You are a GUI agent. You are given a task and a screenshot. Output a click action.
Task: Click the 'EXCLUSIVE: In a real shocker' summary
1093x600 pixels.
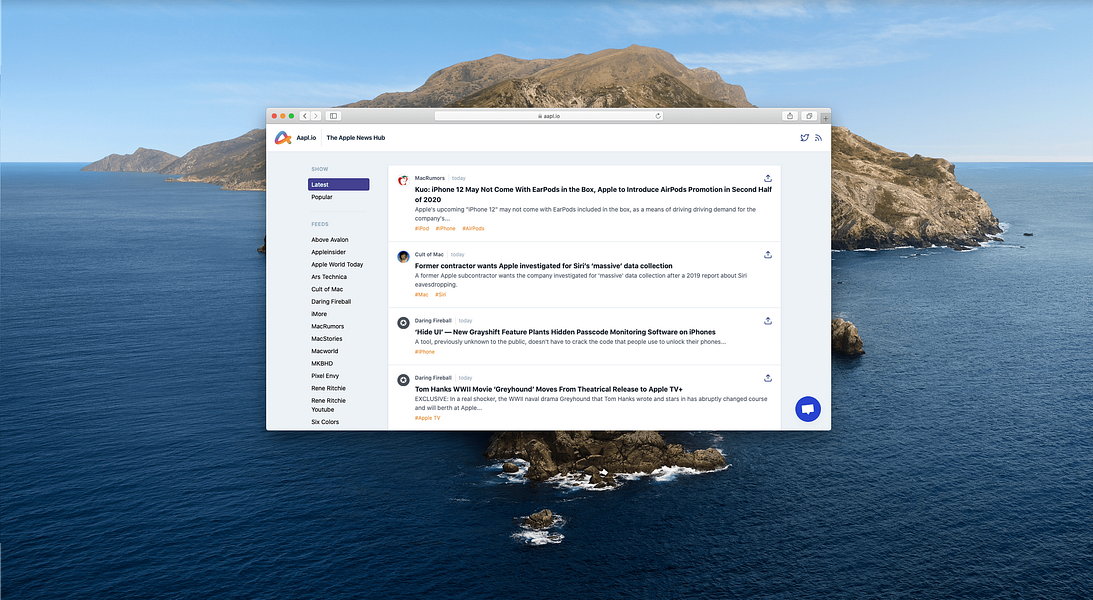pyautogui.click(x=591, y=403)
